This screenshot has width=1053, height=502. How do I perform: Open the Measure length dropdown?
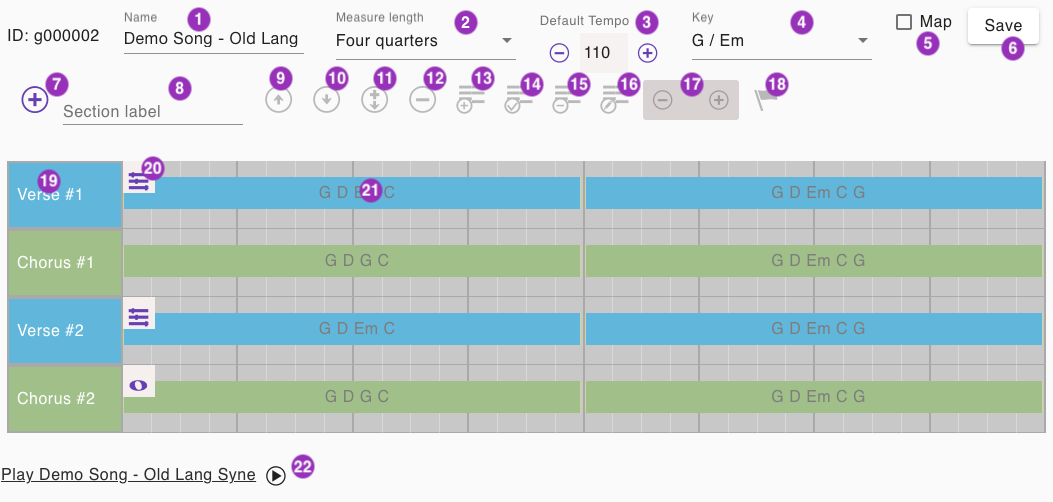424,41
